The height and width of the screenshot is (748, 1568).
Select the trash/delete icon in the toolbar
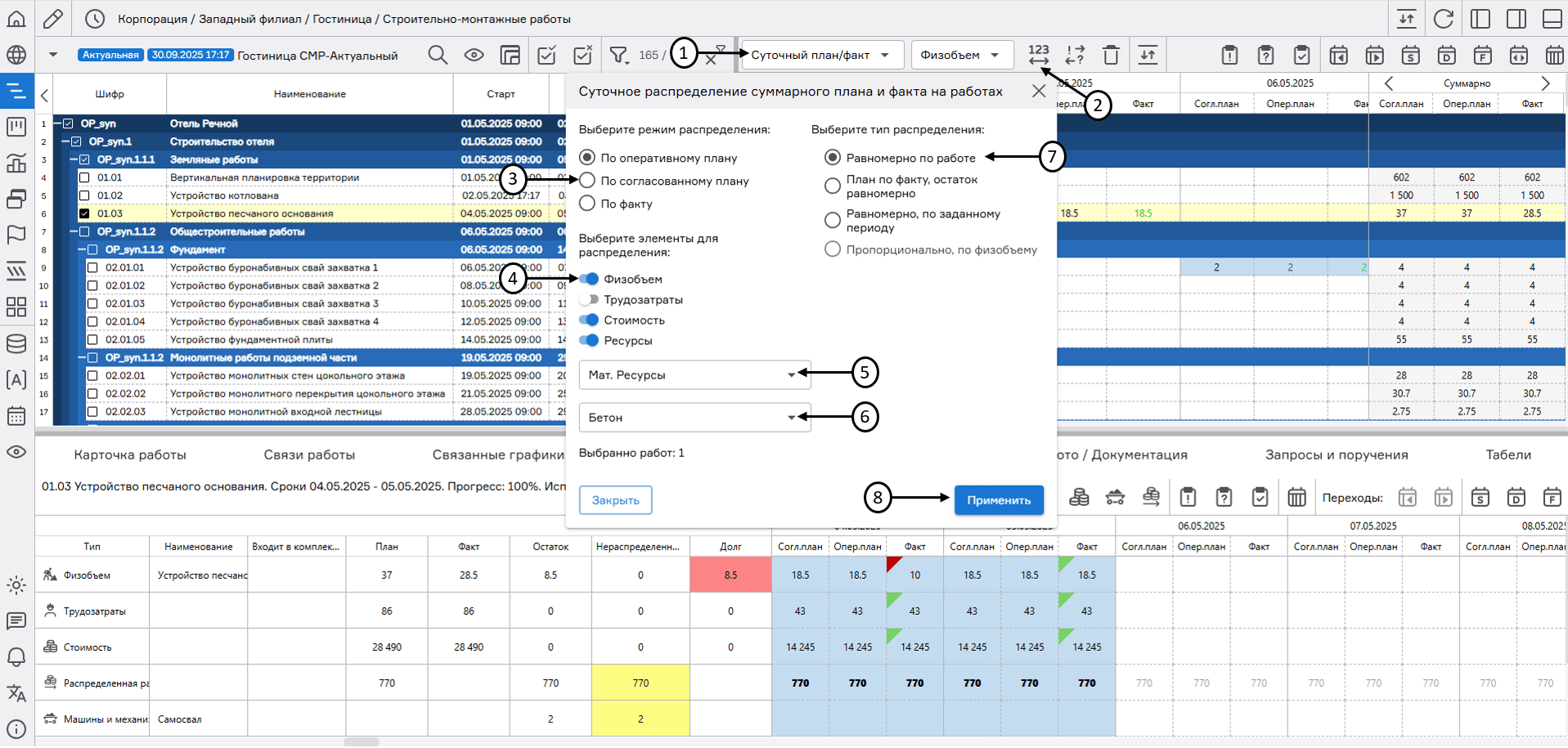pyautogui.click(x=1110, y=54)
